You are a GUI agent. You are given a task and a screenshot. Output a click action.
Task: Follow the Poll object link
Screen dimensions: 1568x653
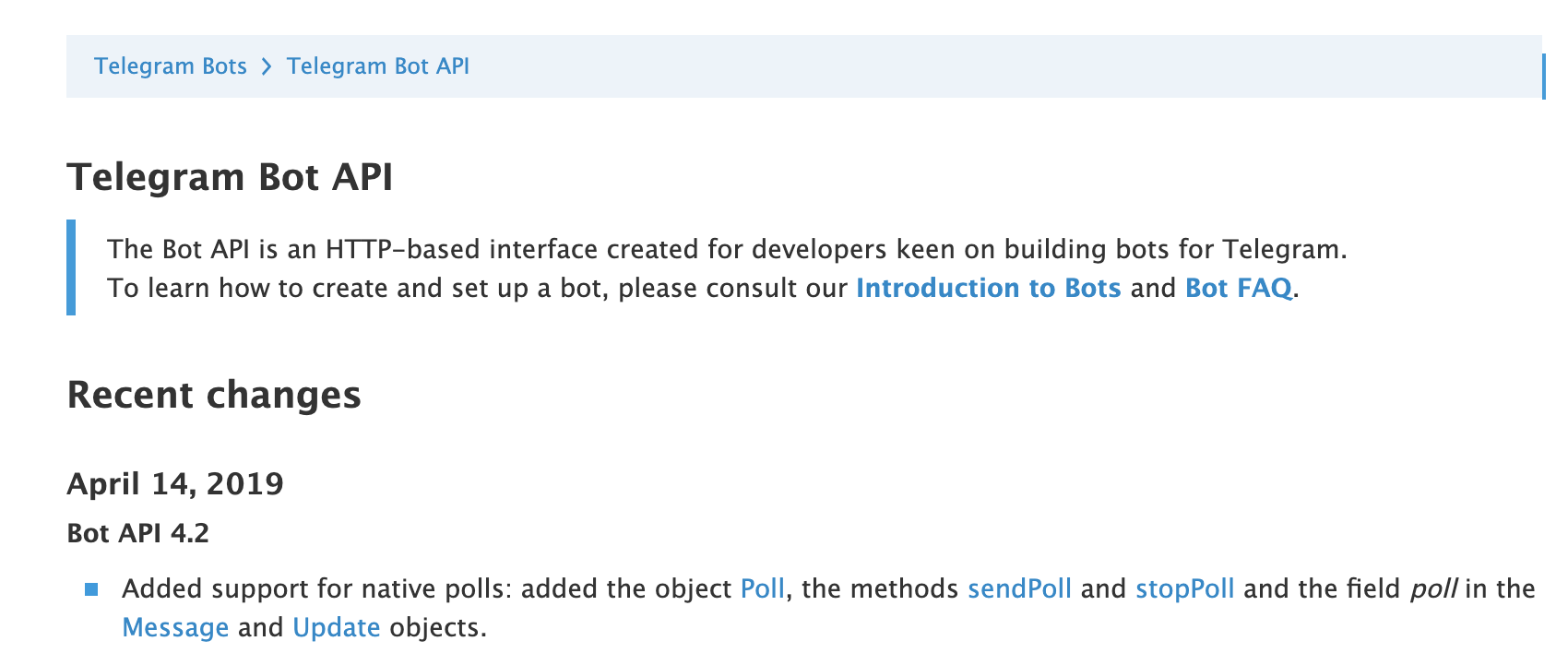763,588
